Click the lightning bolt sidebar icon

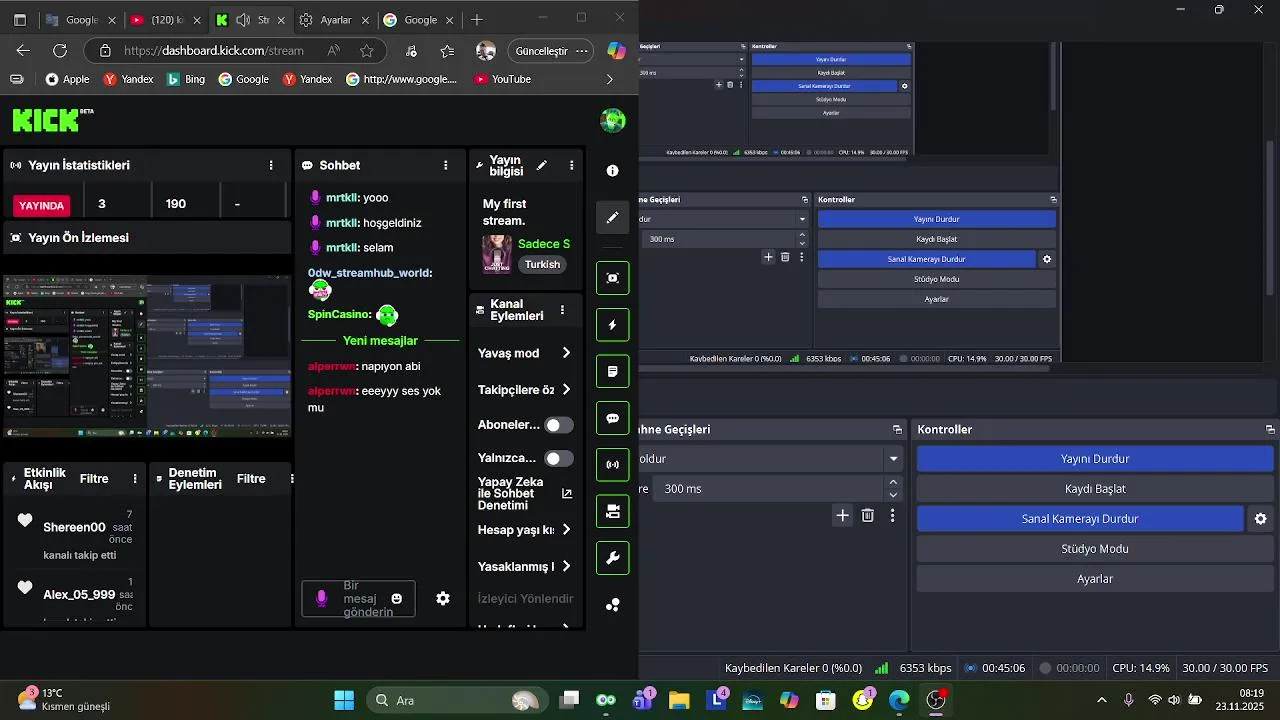[x=613, y=325]
